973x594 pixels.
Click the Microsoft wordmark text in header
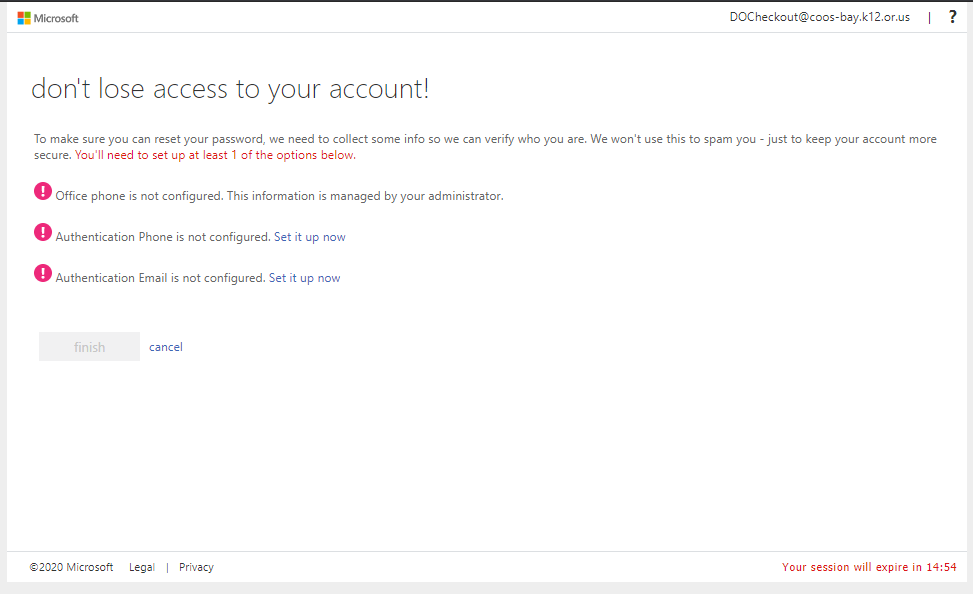click(56, 19)
